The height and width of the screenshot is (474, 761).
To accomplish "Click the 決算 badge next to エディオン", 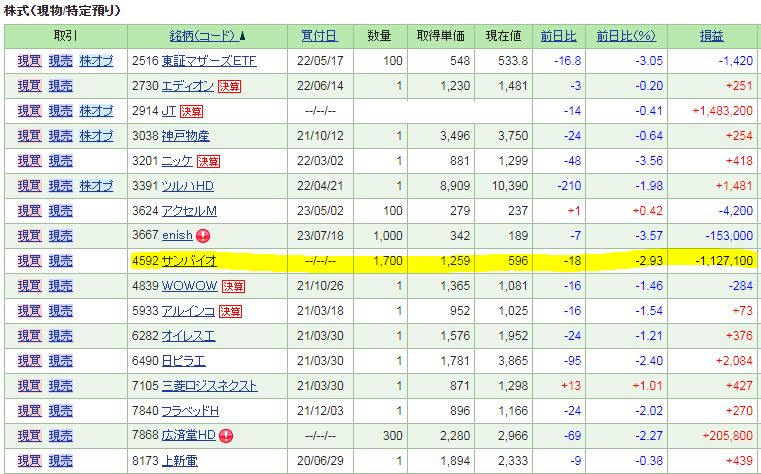I will pyautogui.click(x=229, y=86).
